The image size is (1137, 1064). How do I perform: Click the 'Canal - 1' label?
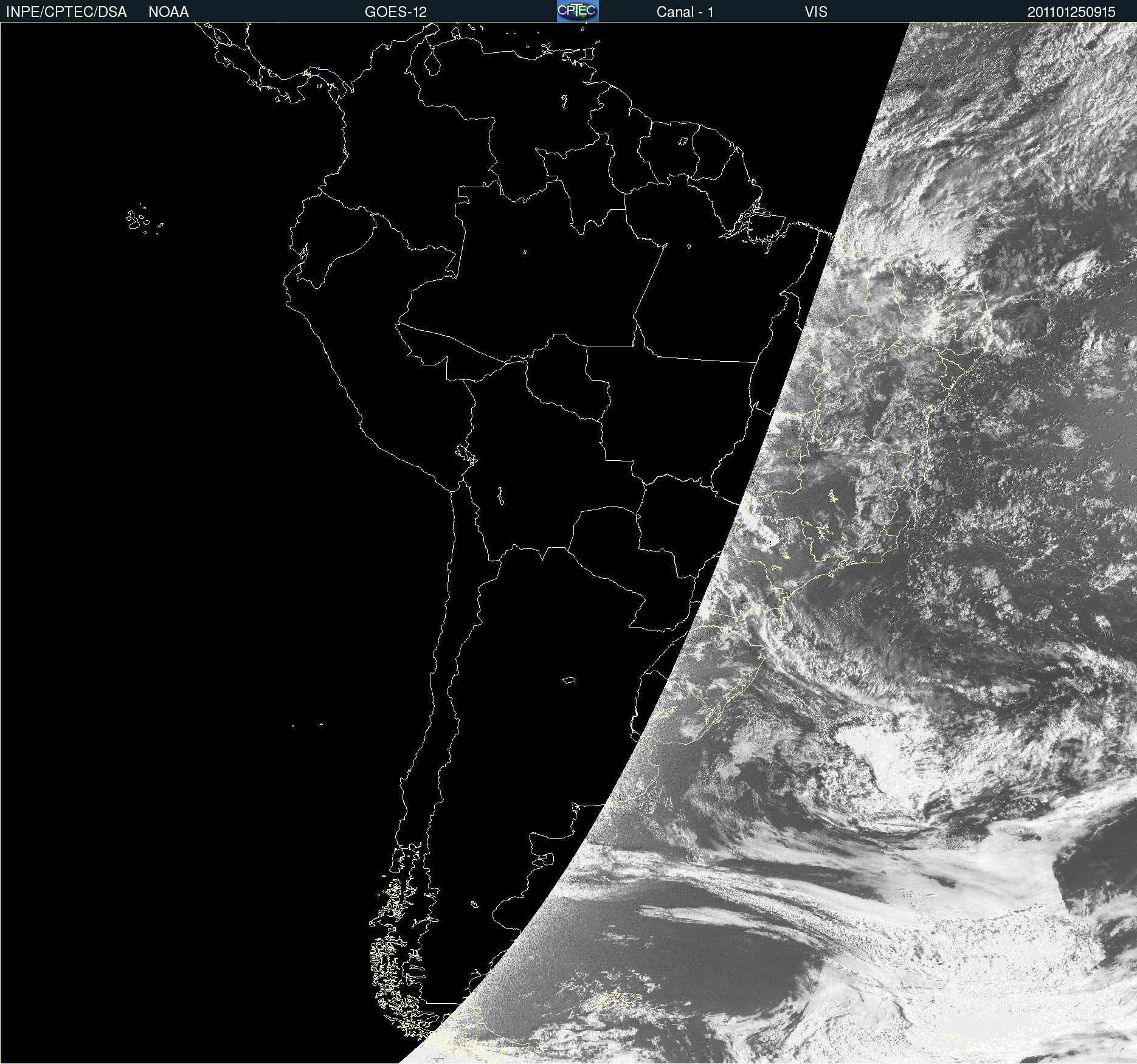tap(685, 12)
